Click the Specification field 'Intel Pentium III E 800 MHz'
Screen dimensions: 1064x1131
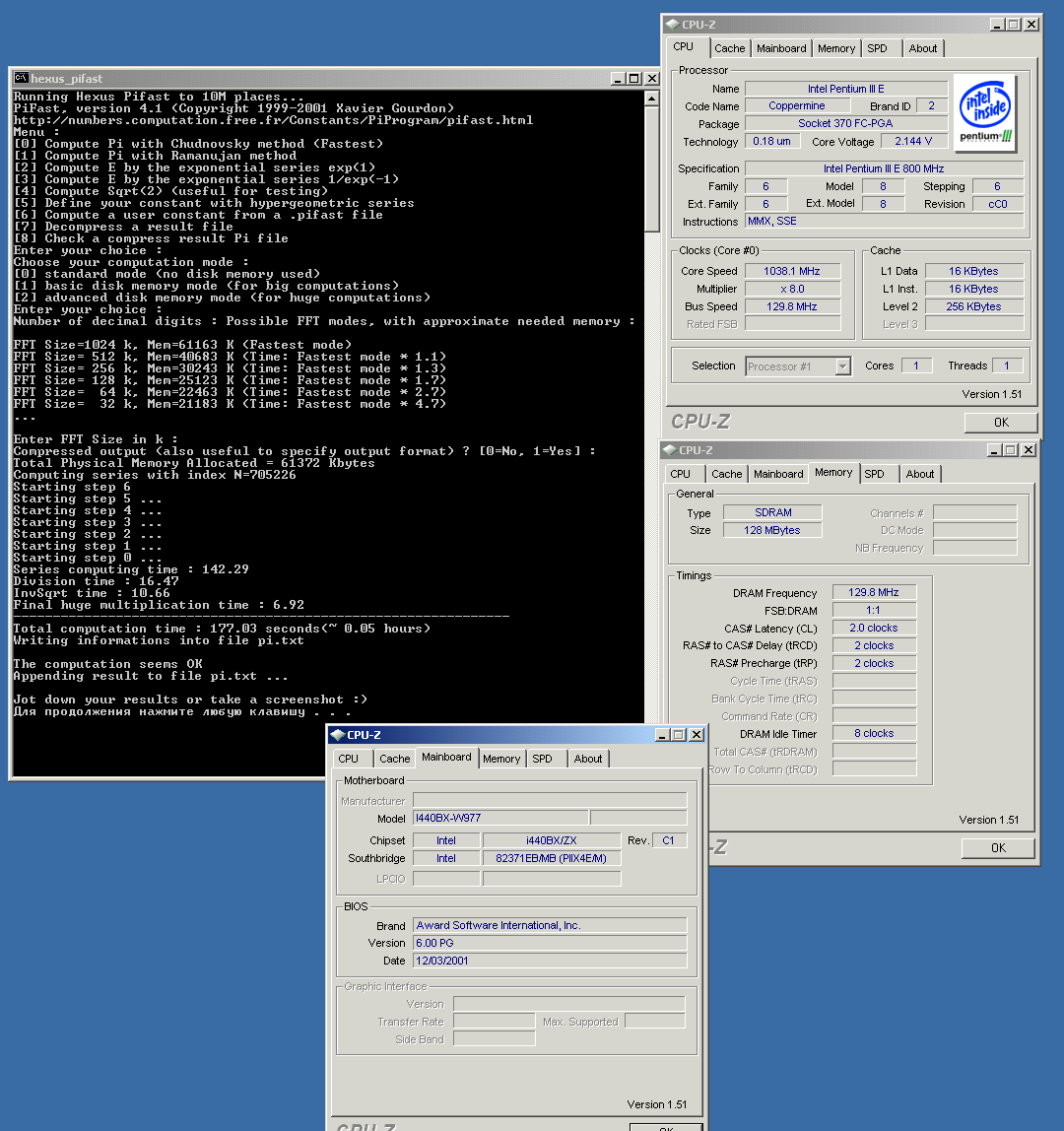885,168
